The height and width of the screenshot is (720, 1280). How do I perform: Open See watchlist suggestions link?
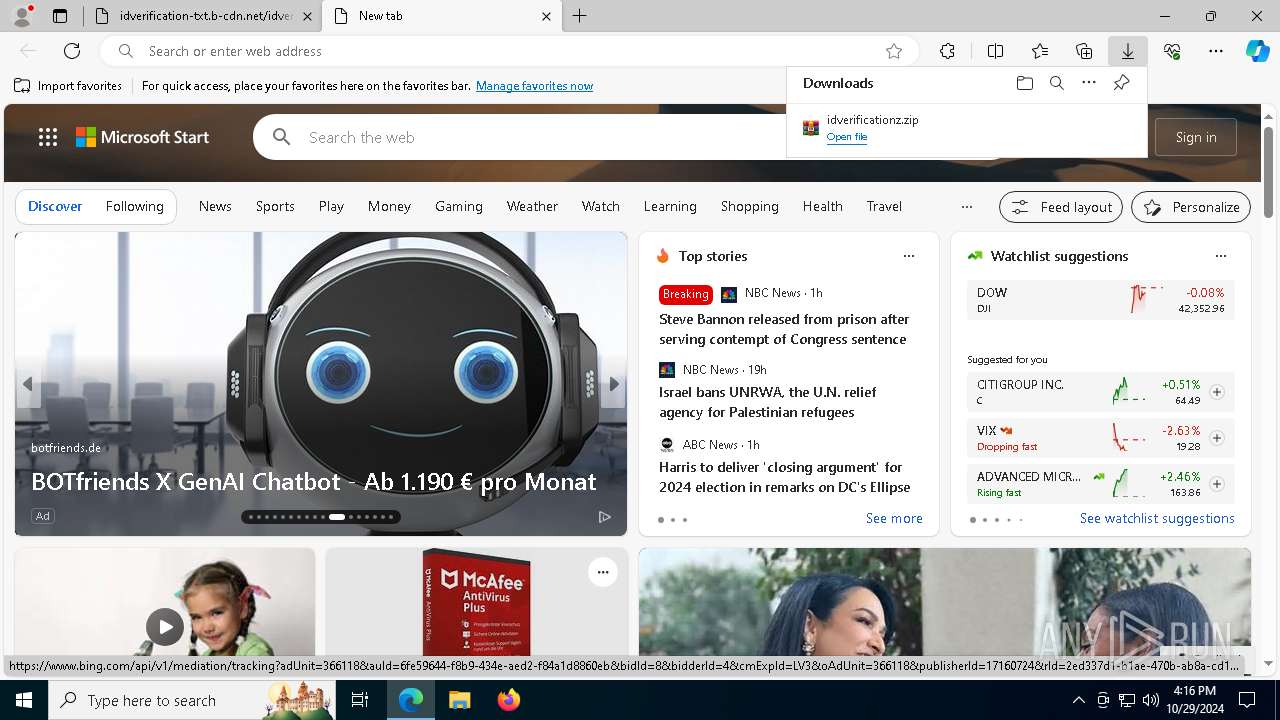[1157, 518]
